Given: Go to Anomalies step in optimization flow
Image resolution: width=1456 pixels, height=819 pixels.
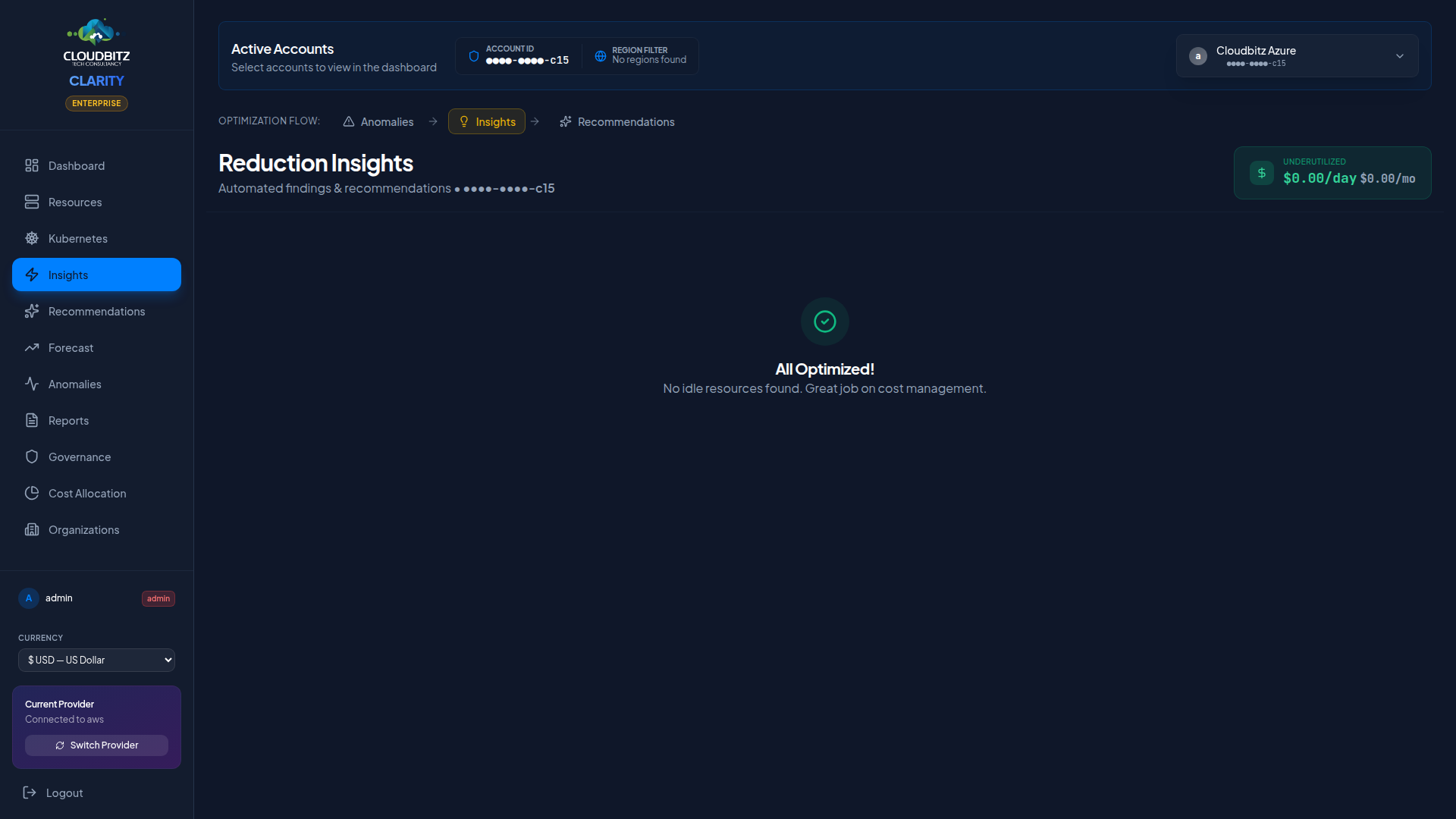Looking at the screenshot, I should [378, 121].
